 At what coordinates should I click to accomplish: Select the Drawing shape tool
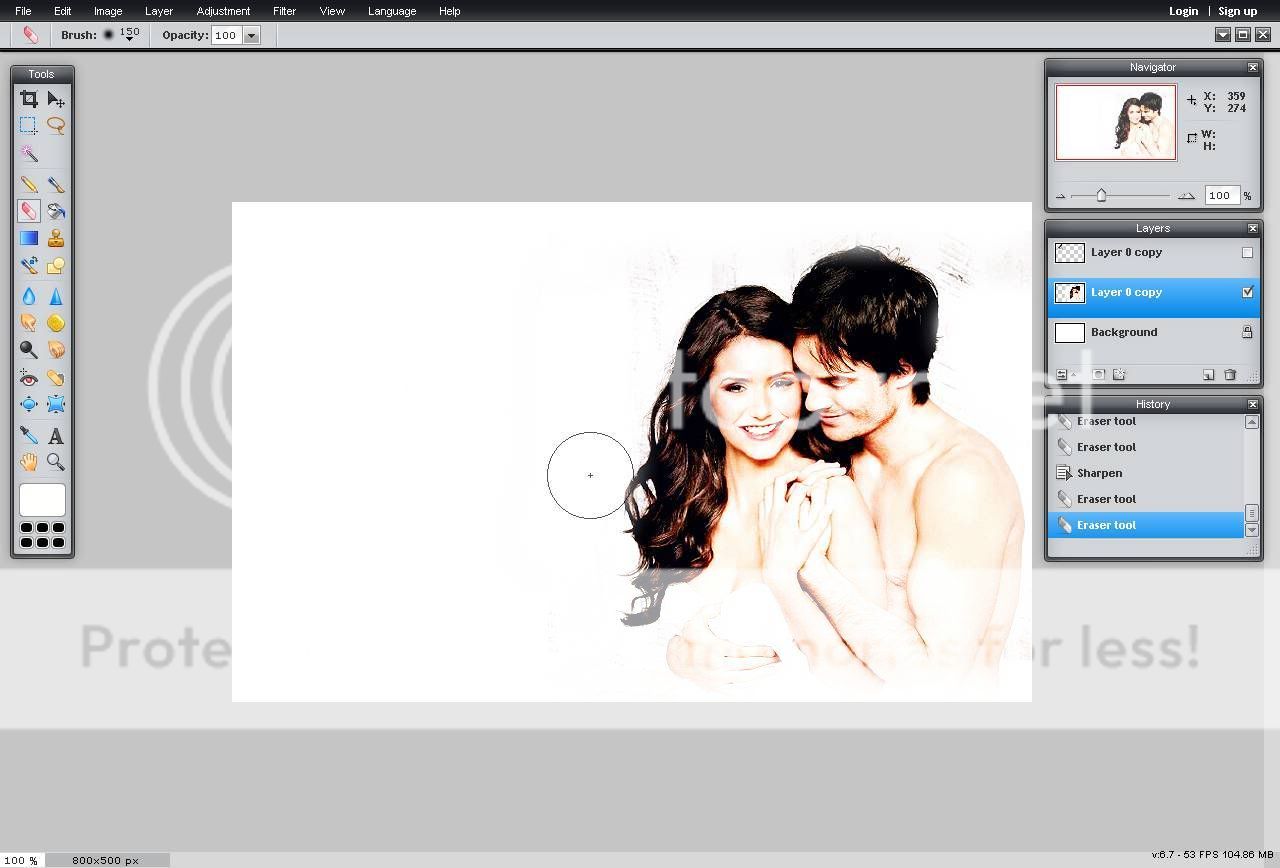[56, 265]
